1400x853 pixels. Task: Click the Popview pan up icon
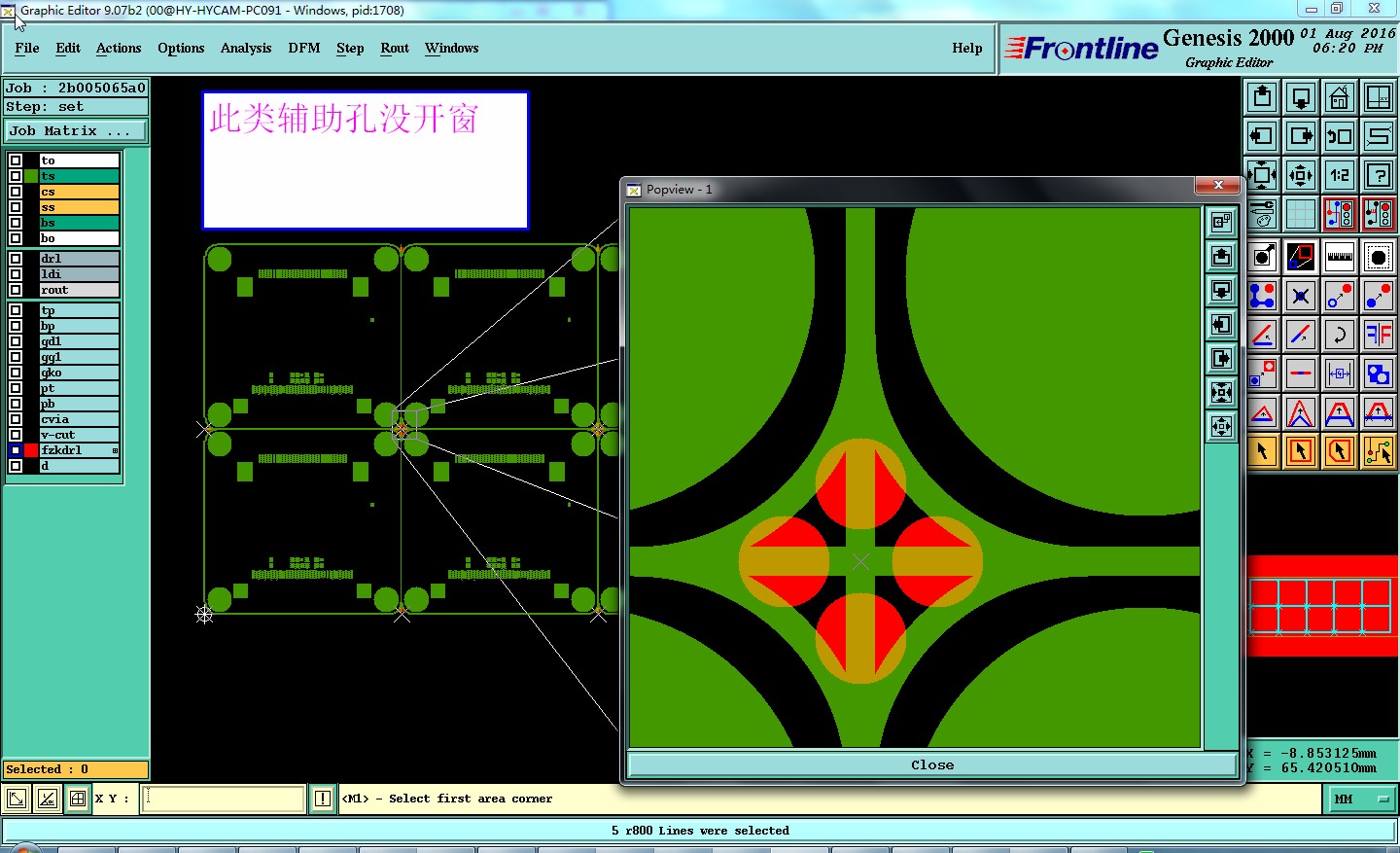1222,257
